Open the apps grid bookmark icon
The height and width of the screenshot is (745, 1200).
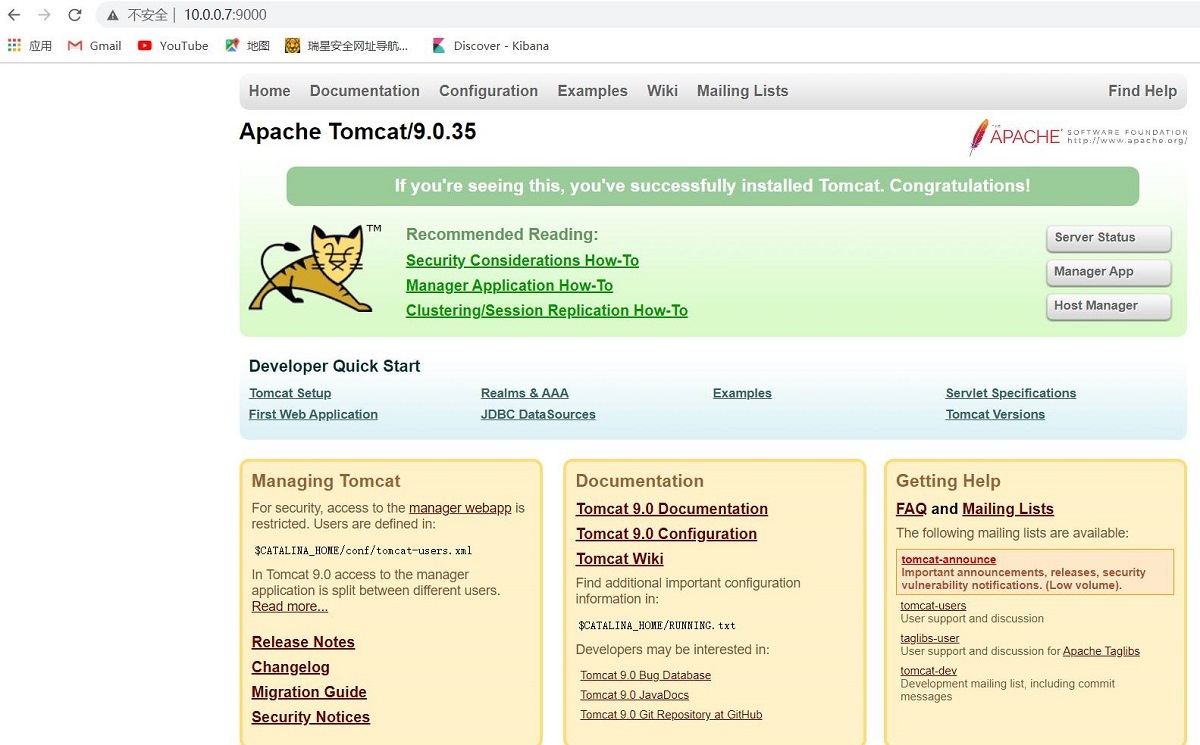14,45
